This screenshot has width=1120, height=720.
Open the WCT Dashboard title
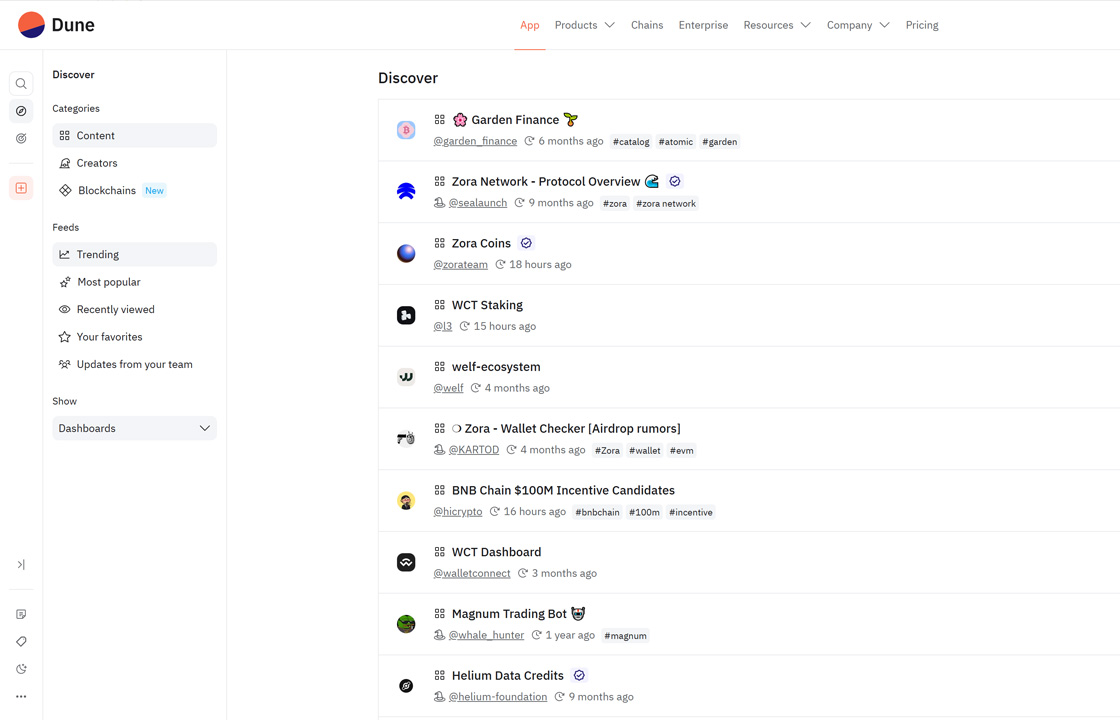click(496, 552)
